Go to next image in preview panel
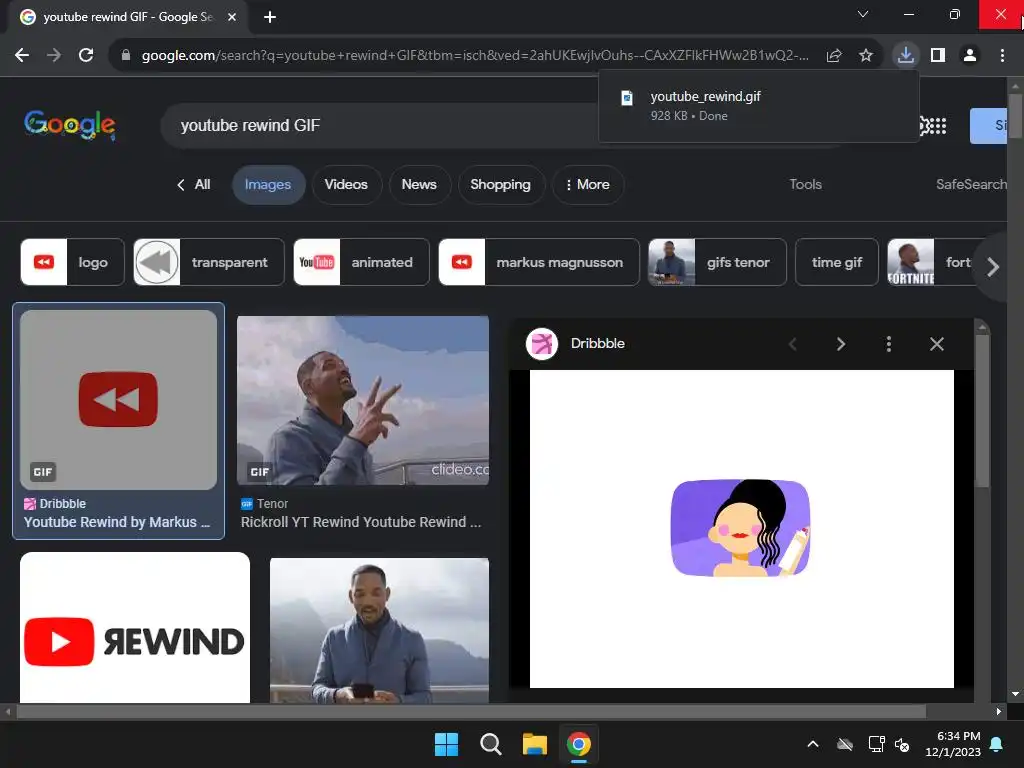Screen dimensions: 1024x768 click(841, 344)
